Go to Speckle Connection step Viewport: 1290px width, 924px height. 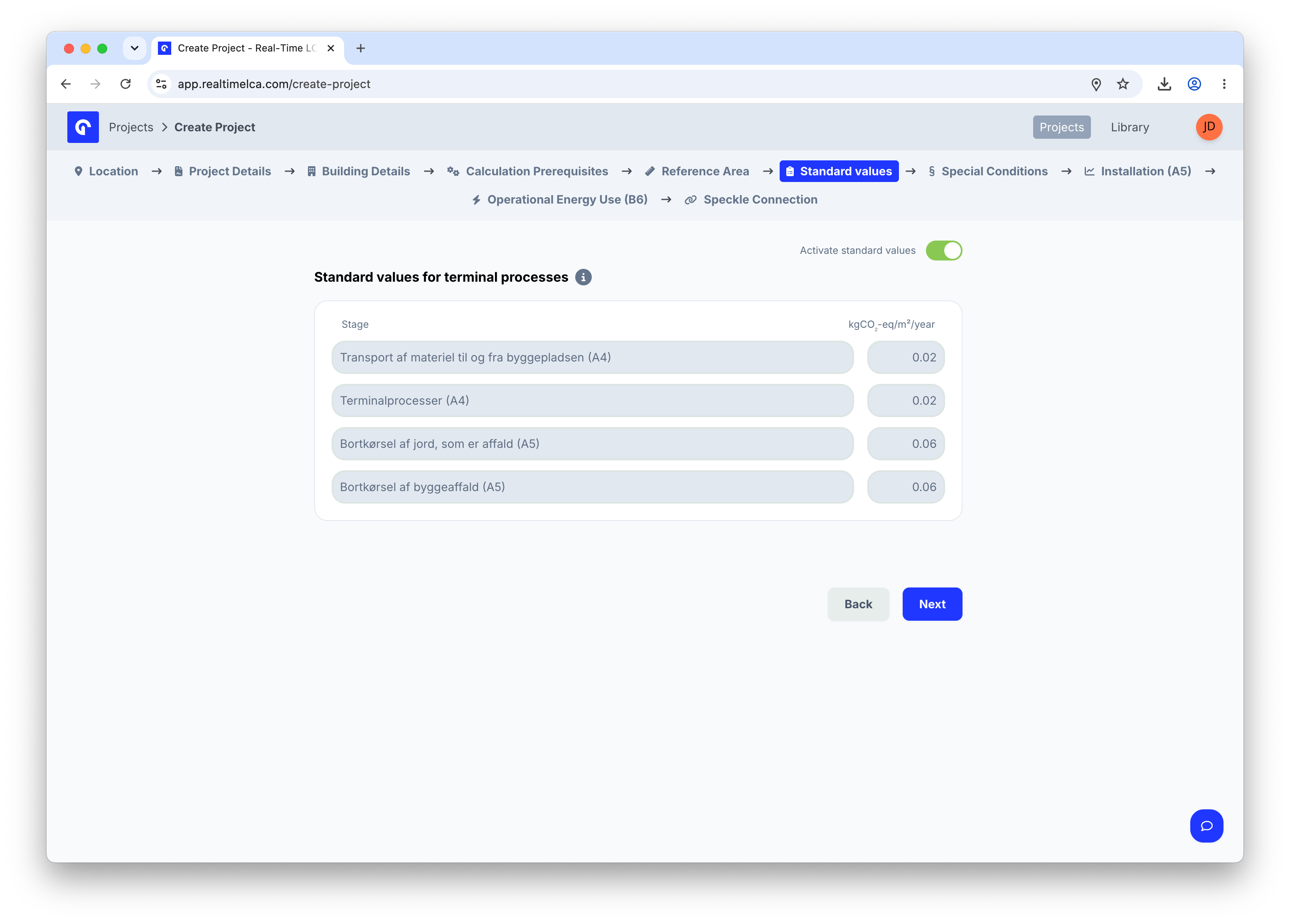tap(751, 199)
